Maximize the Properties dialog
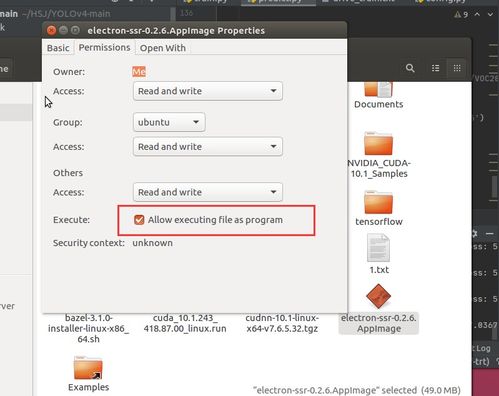Viewport: 499px width, 396px height. pyautogui.click(x=75, y=31)
